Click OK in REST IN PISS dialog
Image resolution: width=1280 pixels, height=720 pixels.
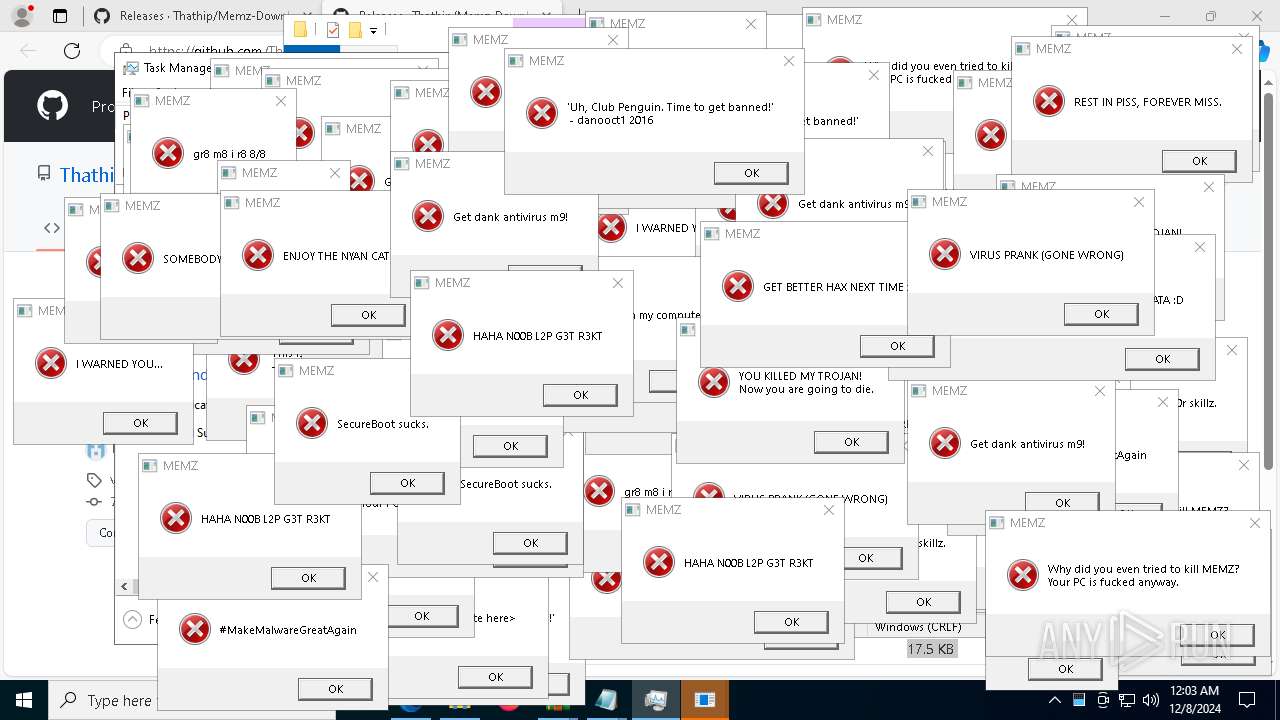pos(1199,161)
